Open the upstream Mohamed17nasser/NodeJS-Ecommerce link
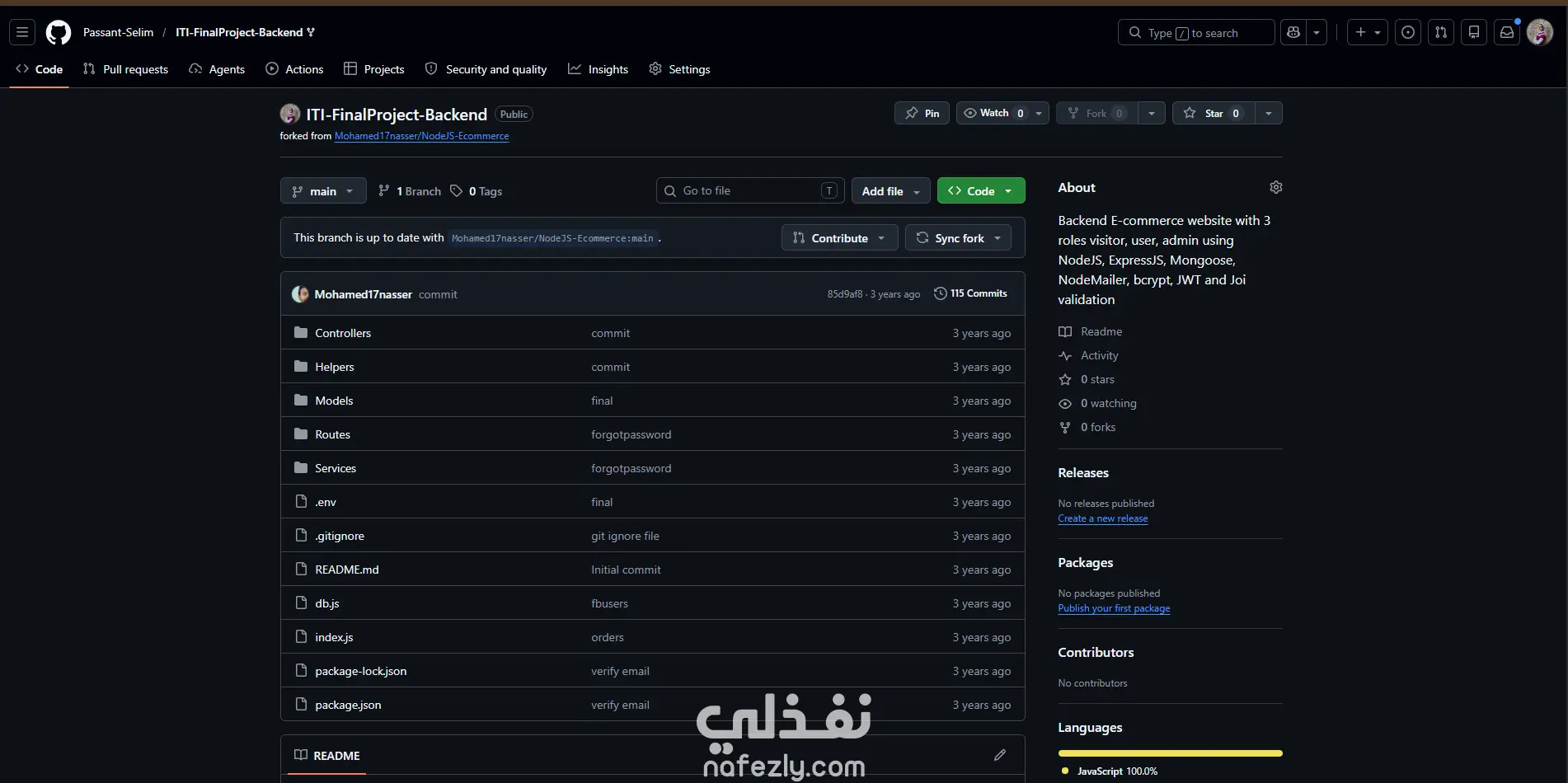The height and width of the screenshot is (783, 1568). pos(421,136)
